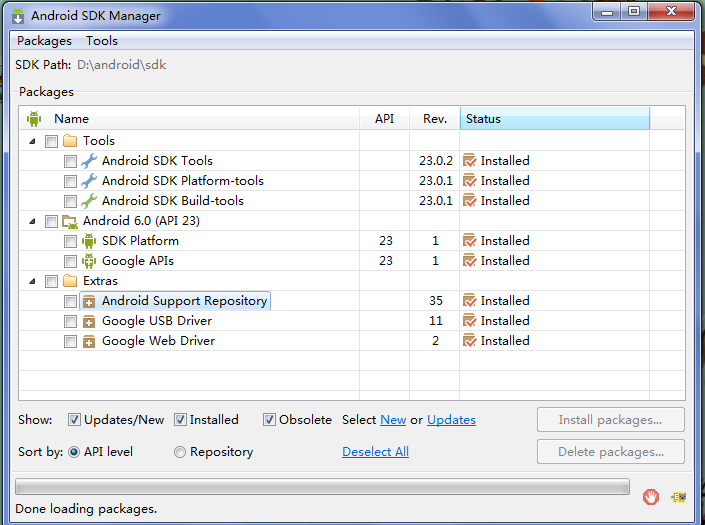Check the Google APIs checkbox
The height and width of the screenshot is (525, 705).
70,261
